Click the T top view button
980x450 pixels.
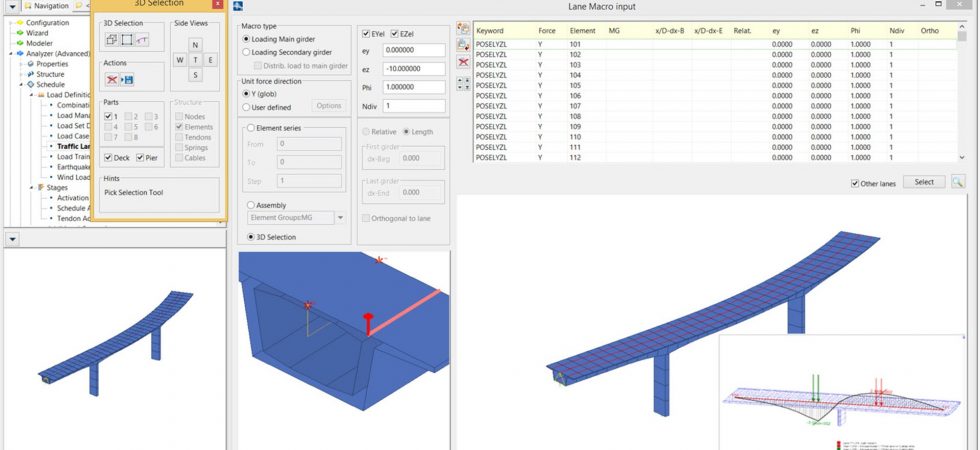pyautogui.click(x=195, y=60)
